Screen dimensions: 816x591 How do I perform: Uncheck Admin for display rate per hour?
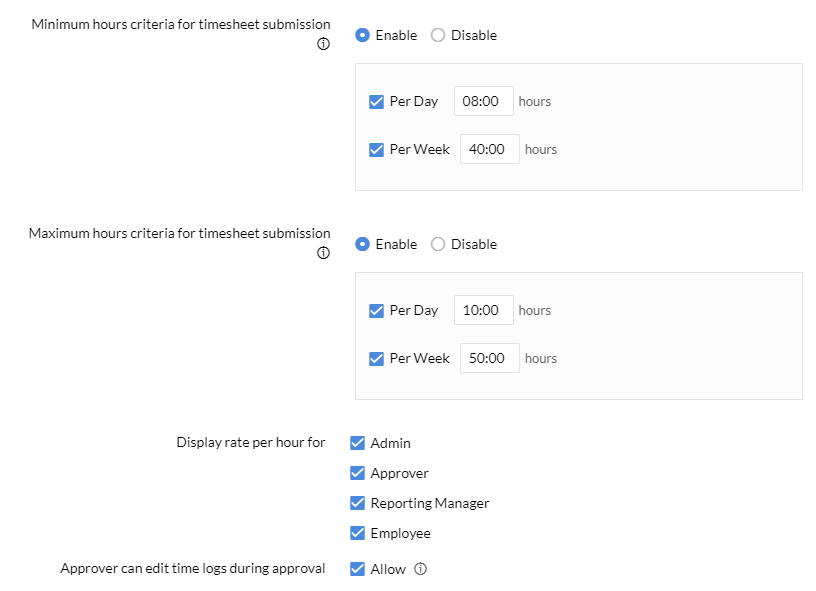click(358, 443)
